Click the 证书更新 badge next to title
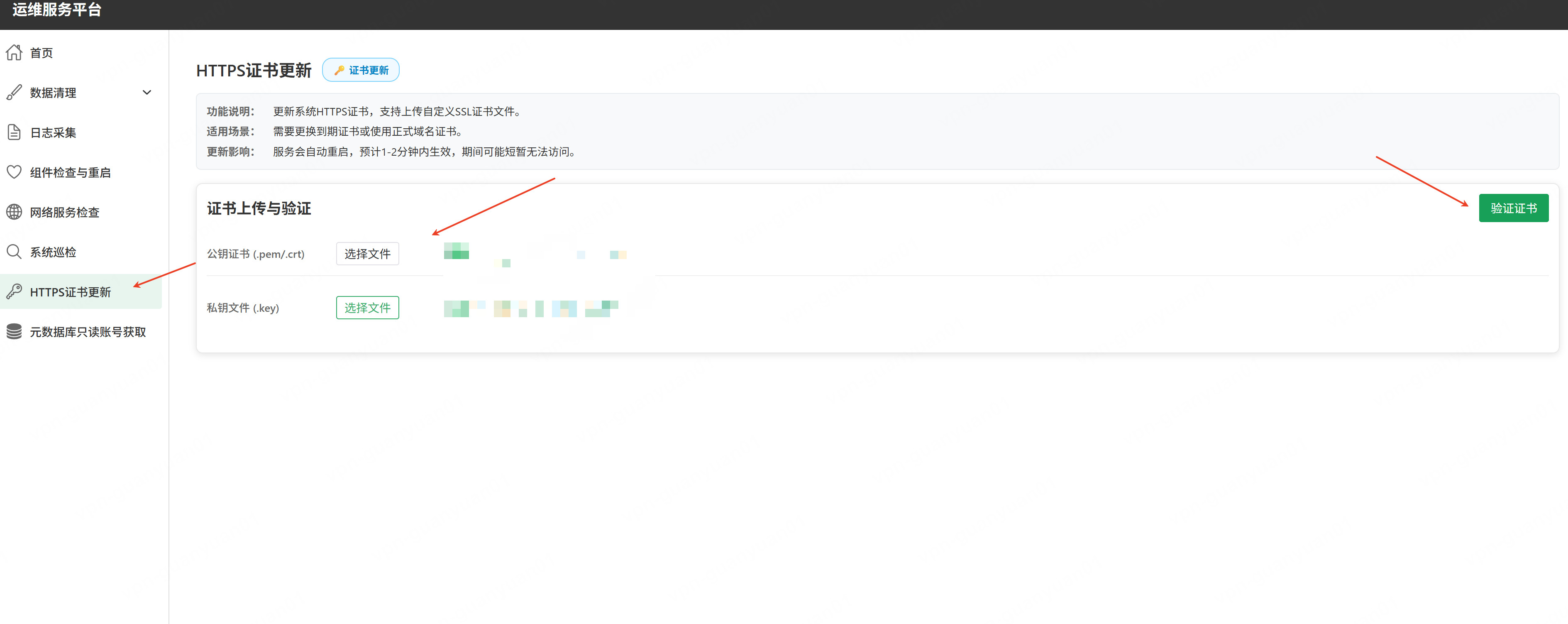 click(361, 70)
